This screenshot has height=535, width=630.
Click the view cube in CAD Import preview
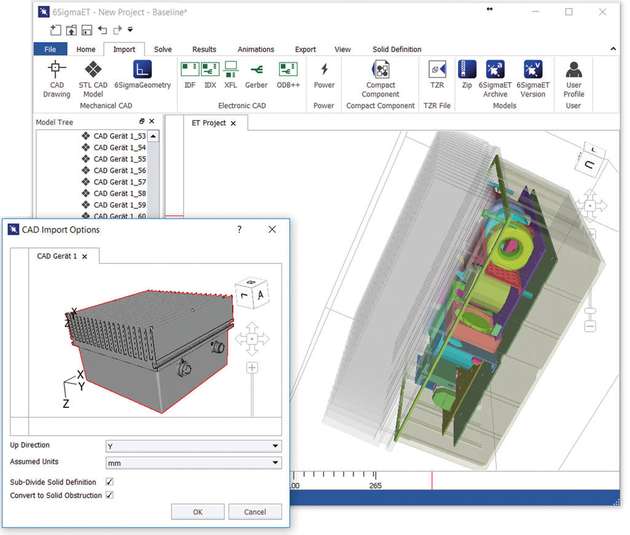251,292
